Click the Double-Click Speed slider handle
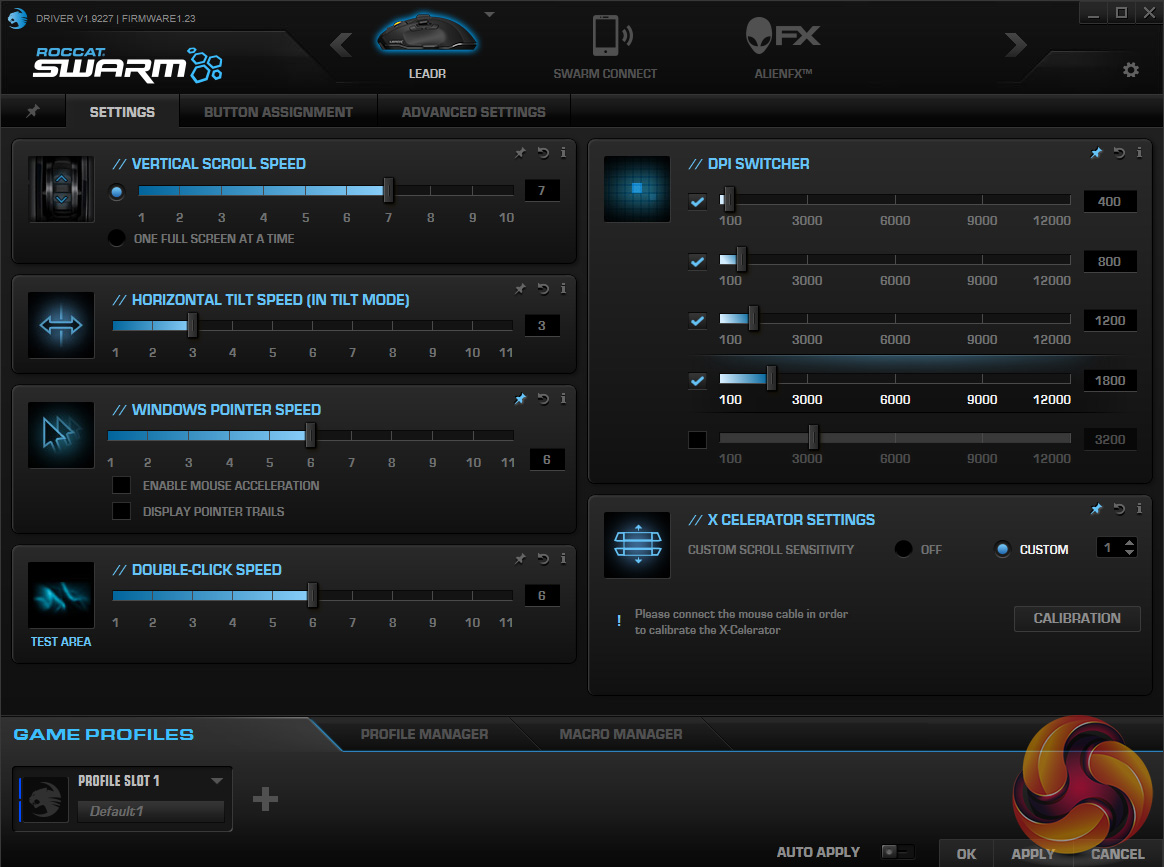1164x867 pixels. coord(313,595)
